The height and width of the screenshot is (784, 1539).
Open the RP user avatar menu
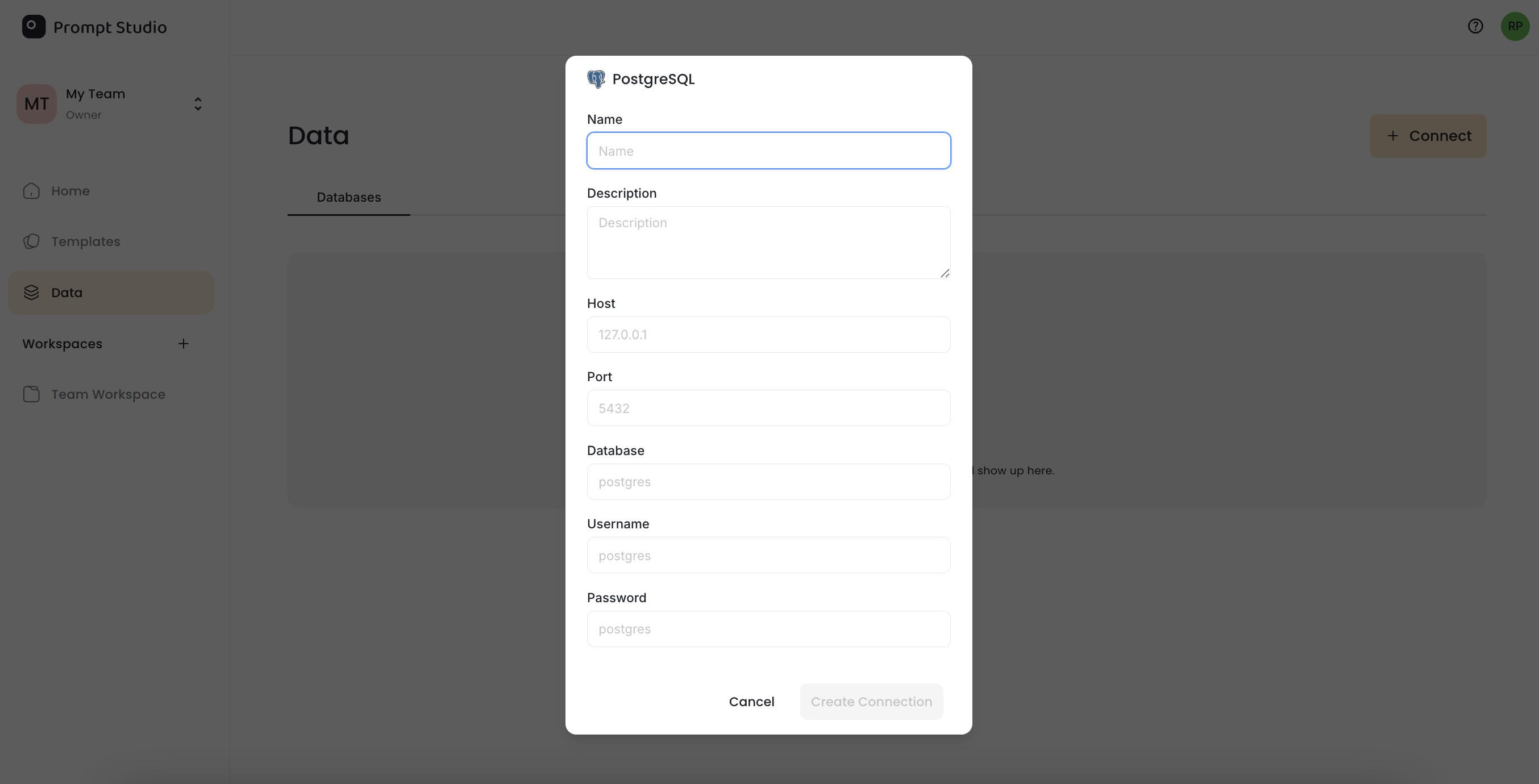[1515, 26]
